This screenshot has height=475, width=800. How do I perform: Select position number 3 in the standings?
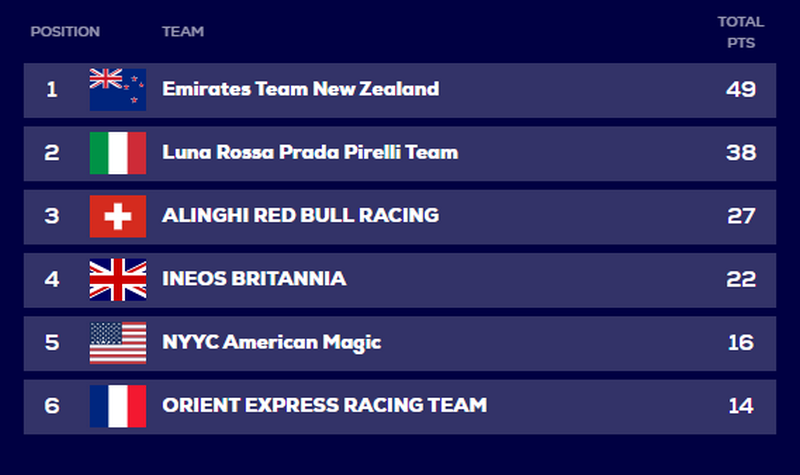pyautogui.click(x=52, y=216)
